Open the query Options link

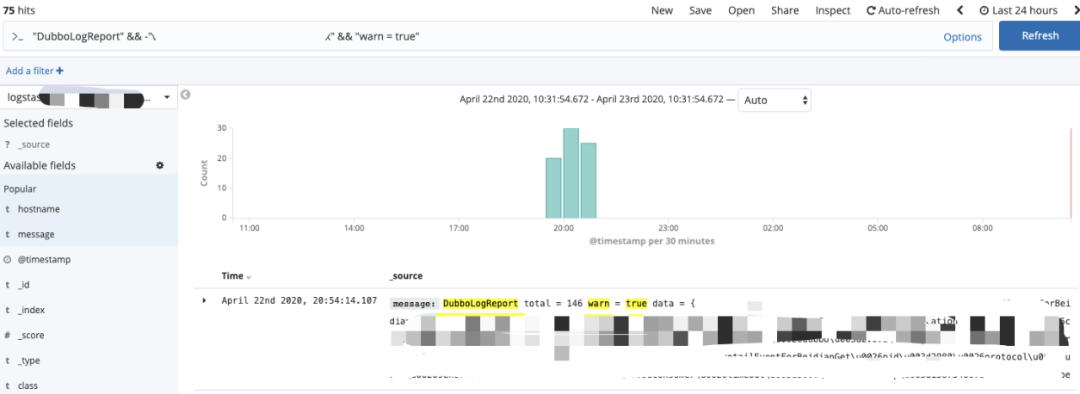point(962,37)
